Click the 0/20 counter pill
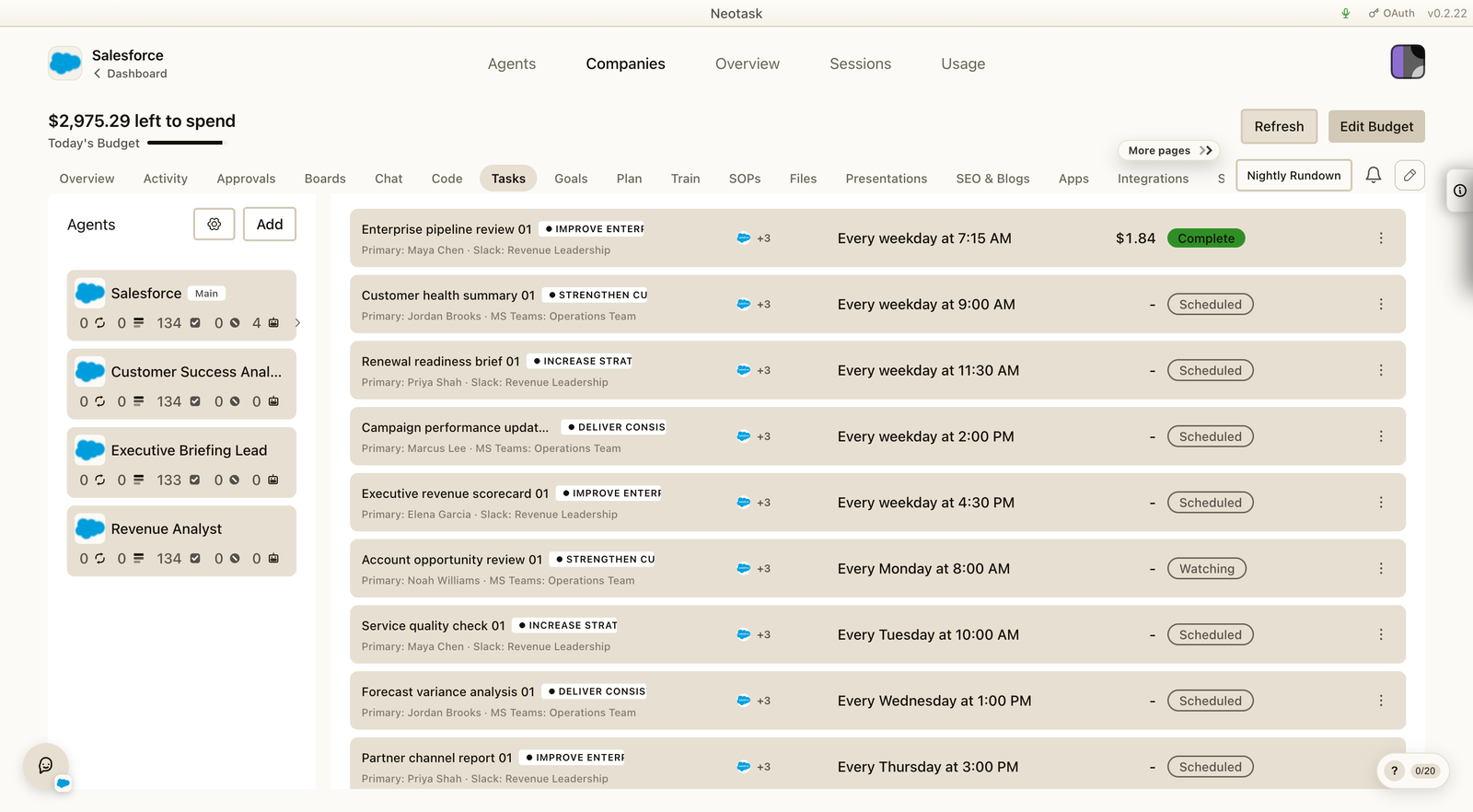 [x=1425, y=771]
